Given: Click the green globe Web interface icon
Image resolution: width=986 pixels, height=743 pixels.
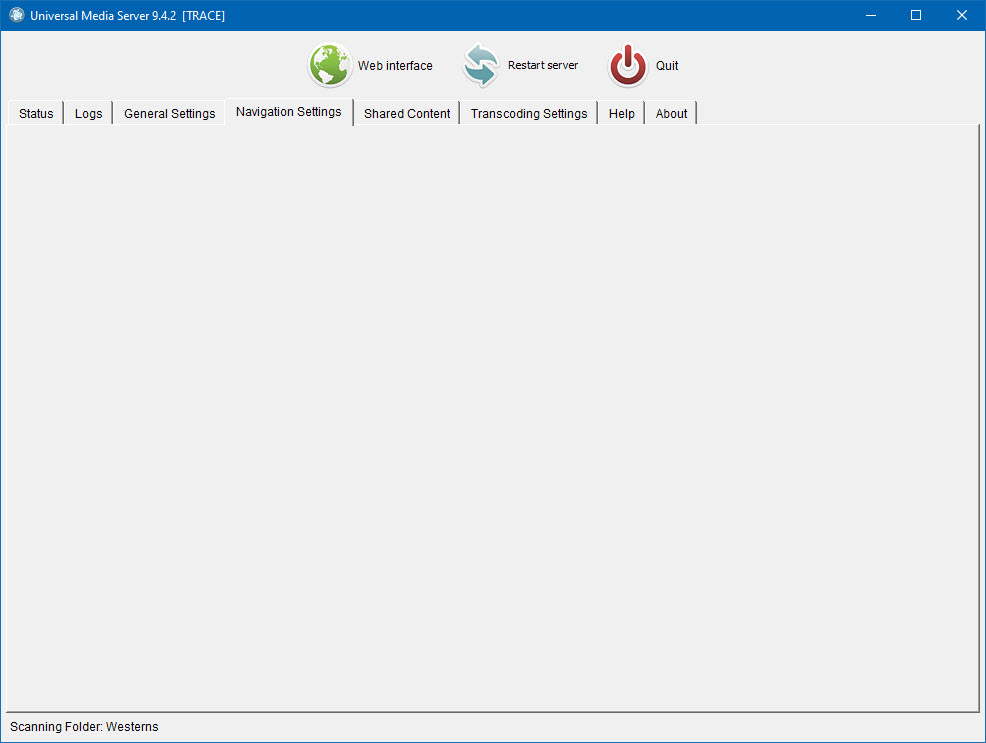Looking at the screenshot, I should (x=329, y=65).
